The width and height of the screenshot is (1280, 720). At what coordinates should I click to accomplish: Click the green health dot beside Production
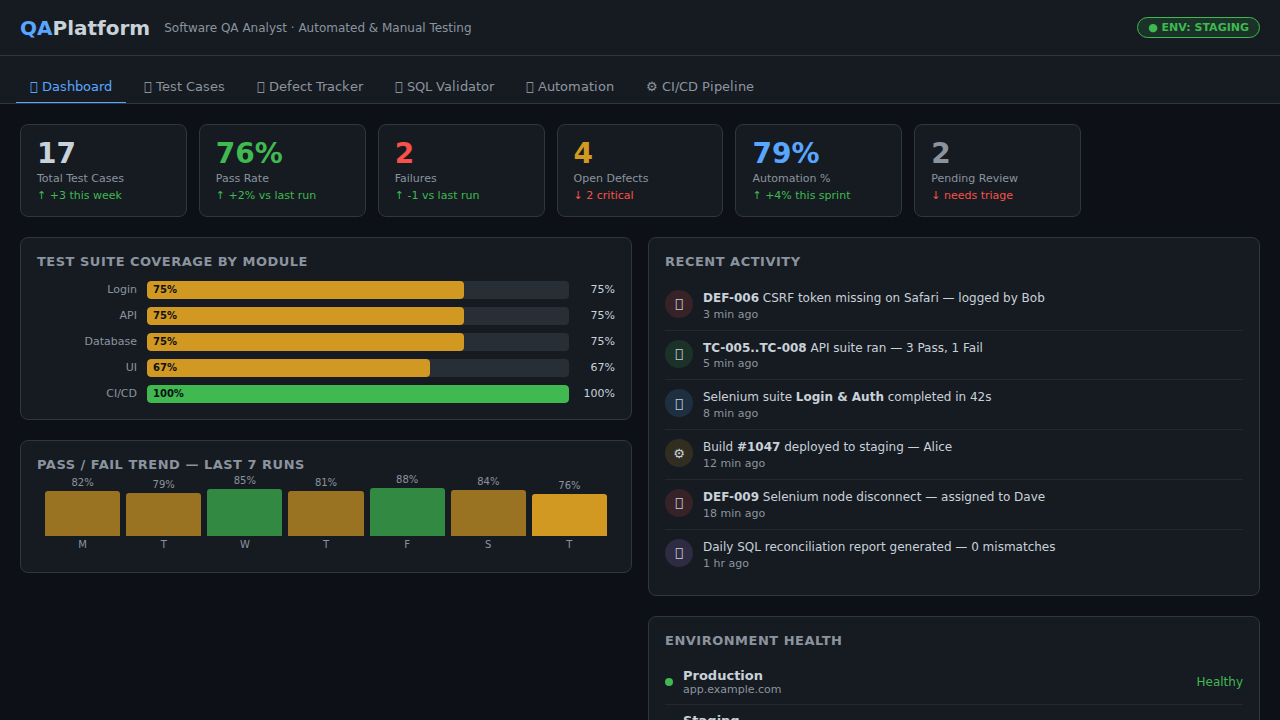pyautogui.click(x=668, y=681)
